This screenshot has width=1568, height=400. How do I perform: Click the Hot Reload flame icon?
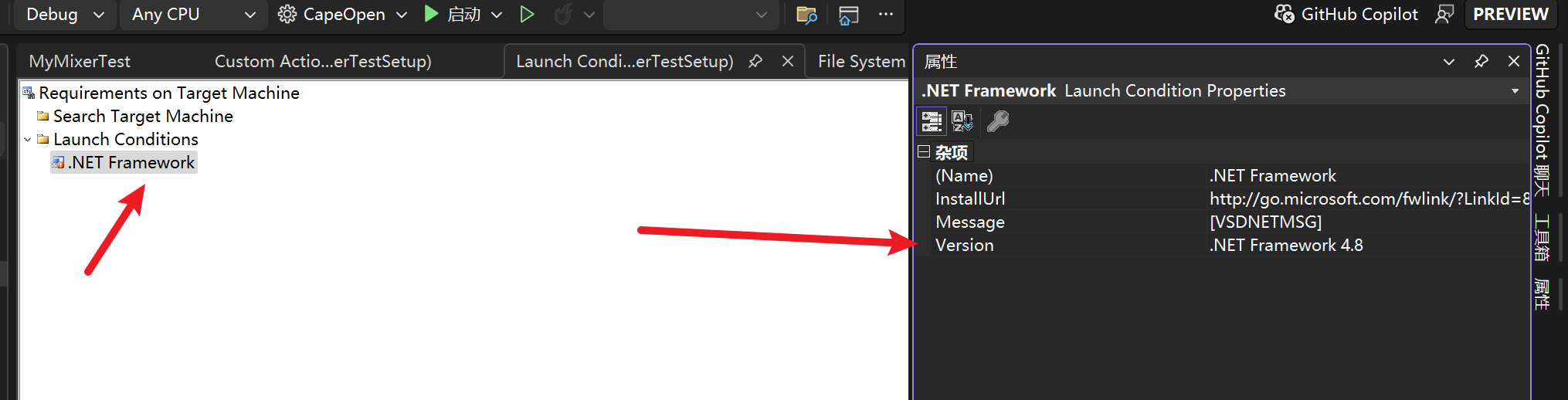pyautogui.click(x=564, y=15)
